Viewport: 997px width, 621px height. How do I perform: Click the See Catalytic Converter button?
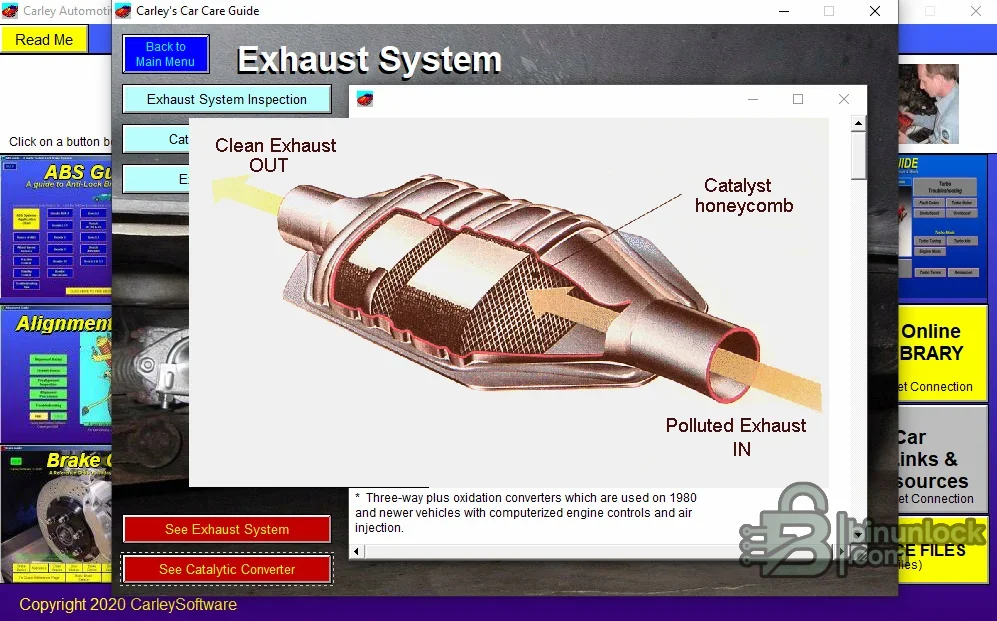226,569
